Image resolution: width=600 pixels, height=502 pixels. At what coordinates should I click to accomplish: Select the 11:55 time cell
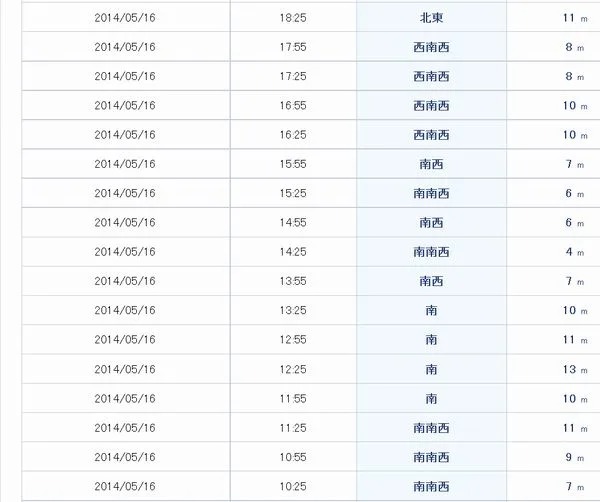[x=293, y=399]
